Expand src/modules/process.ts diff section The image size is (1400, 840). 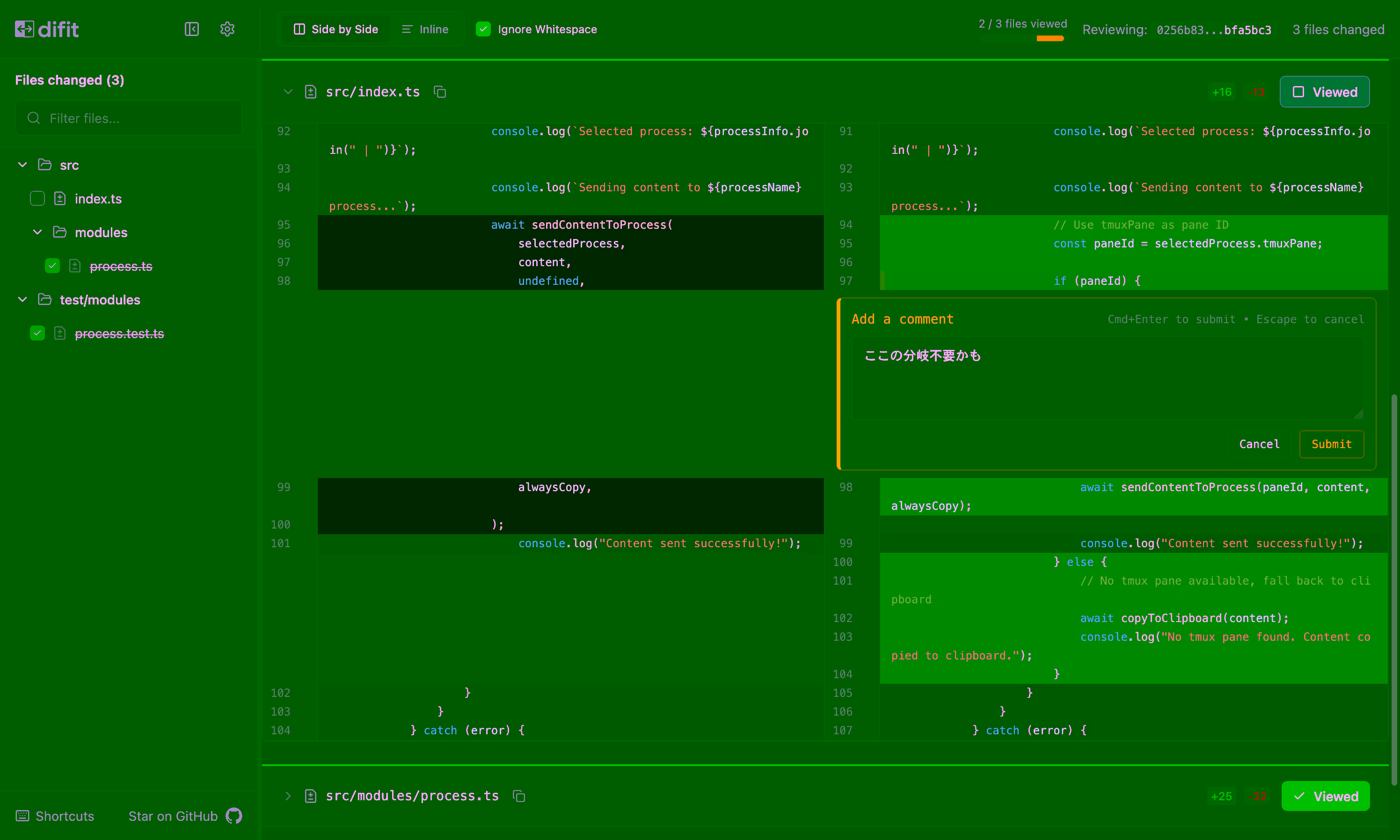(288, 796)
